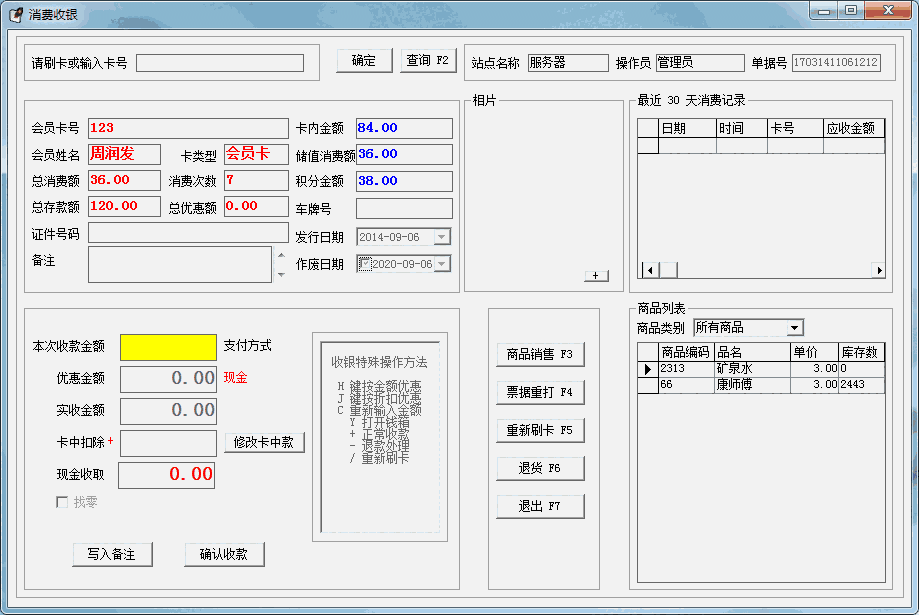Click 票据重打 F4 to reprint receipt
Viewport: 919px width, 615px height.
click(x=540, y=393)
